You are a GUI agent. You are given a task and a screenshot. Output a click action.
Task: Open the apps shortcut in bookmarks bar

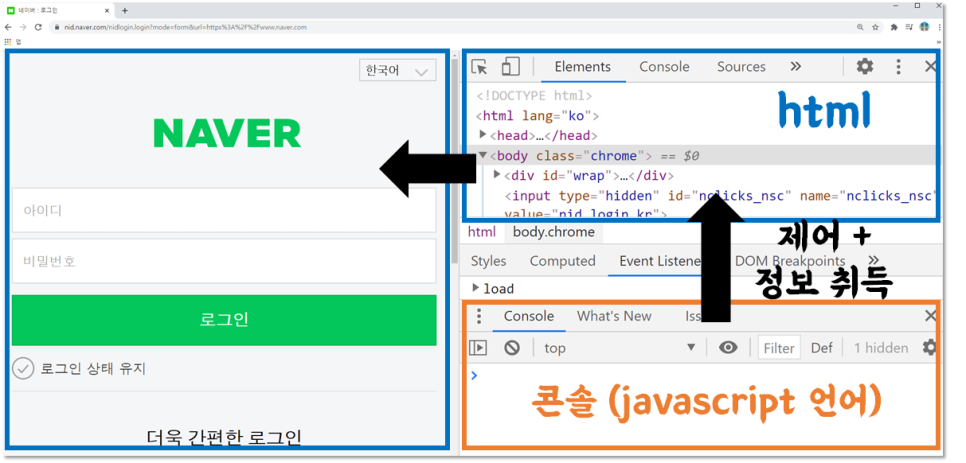8,42
